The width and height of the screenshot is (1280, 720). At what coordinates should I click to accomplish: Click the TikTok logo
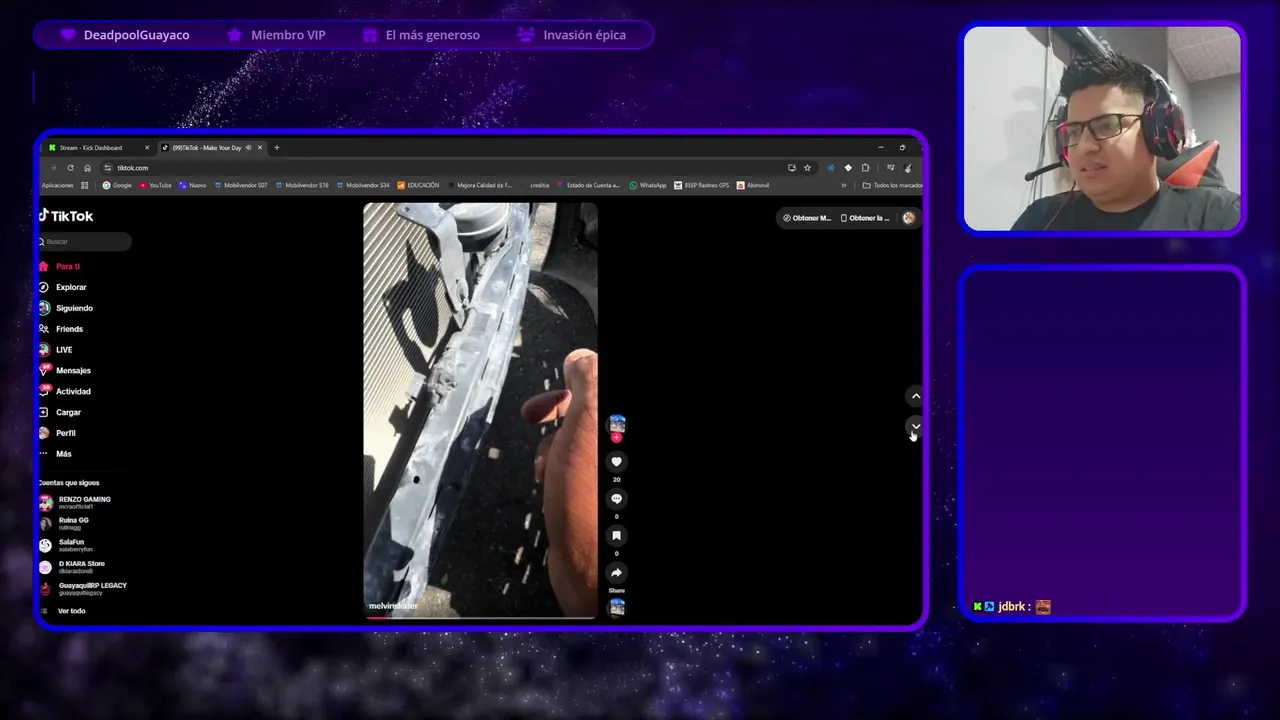(66, 216)
